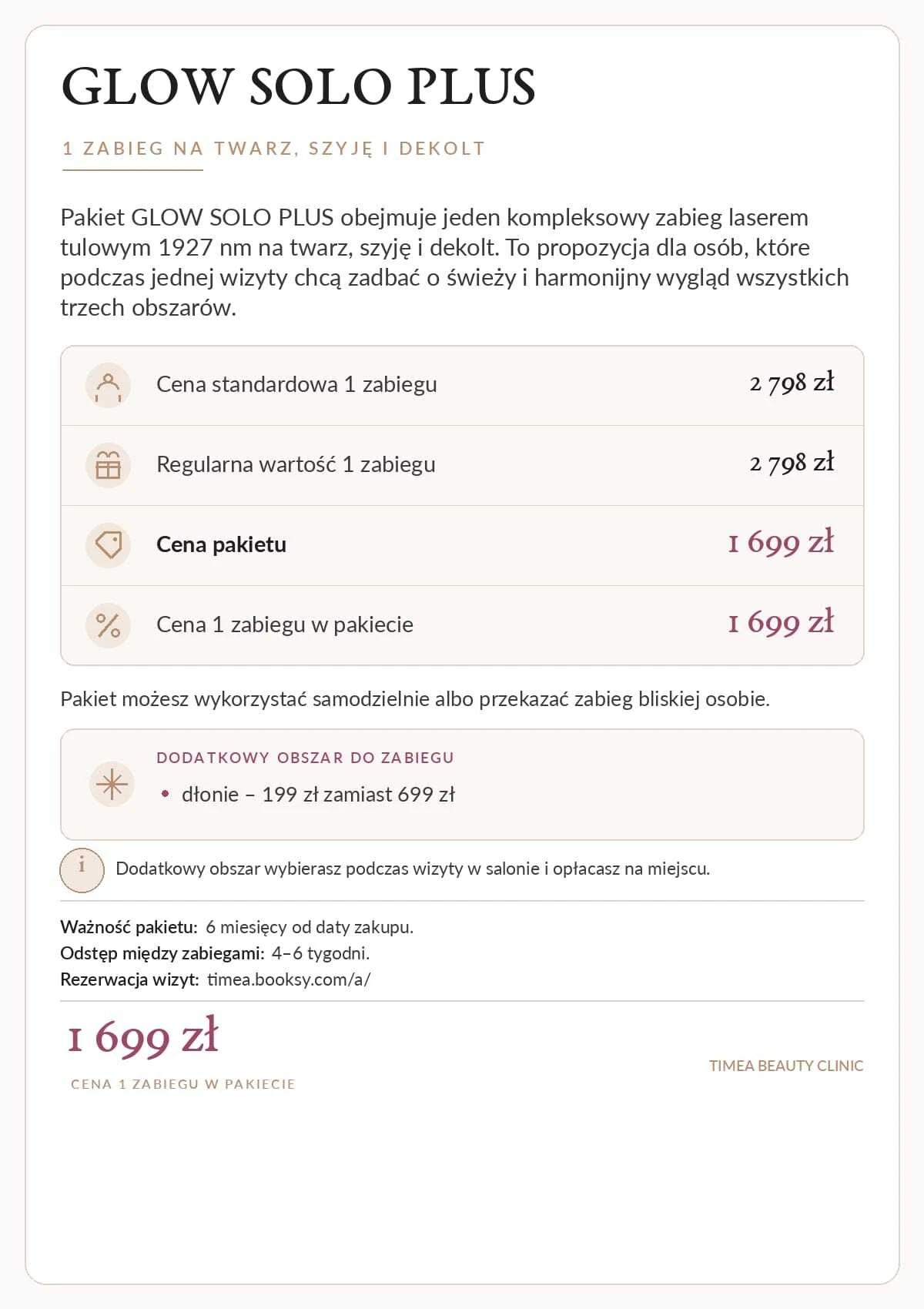The height and width of the screenshot is (1309, 924).
Task: Click the person icon beside Cena standardowa
Action: [x=108, y=385]
